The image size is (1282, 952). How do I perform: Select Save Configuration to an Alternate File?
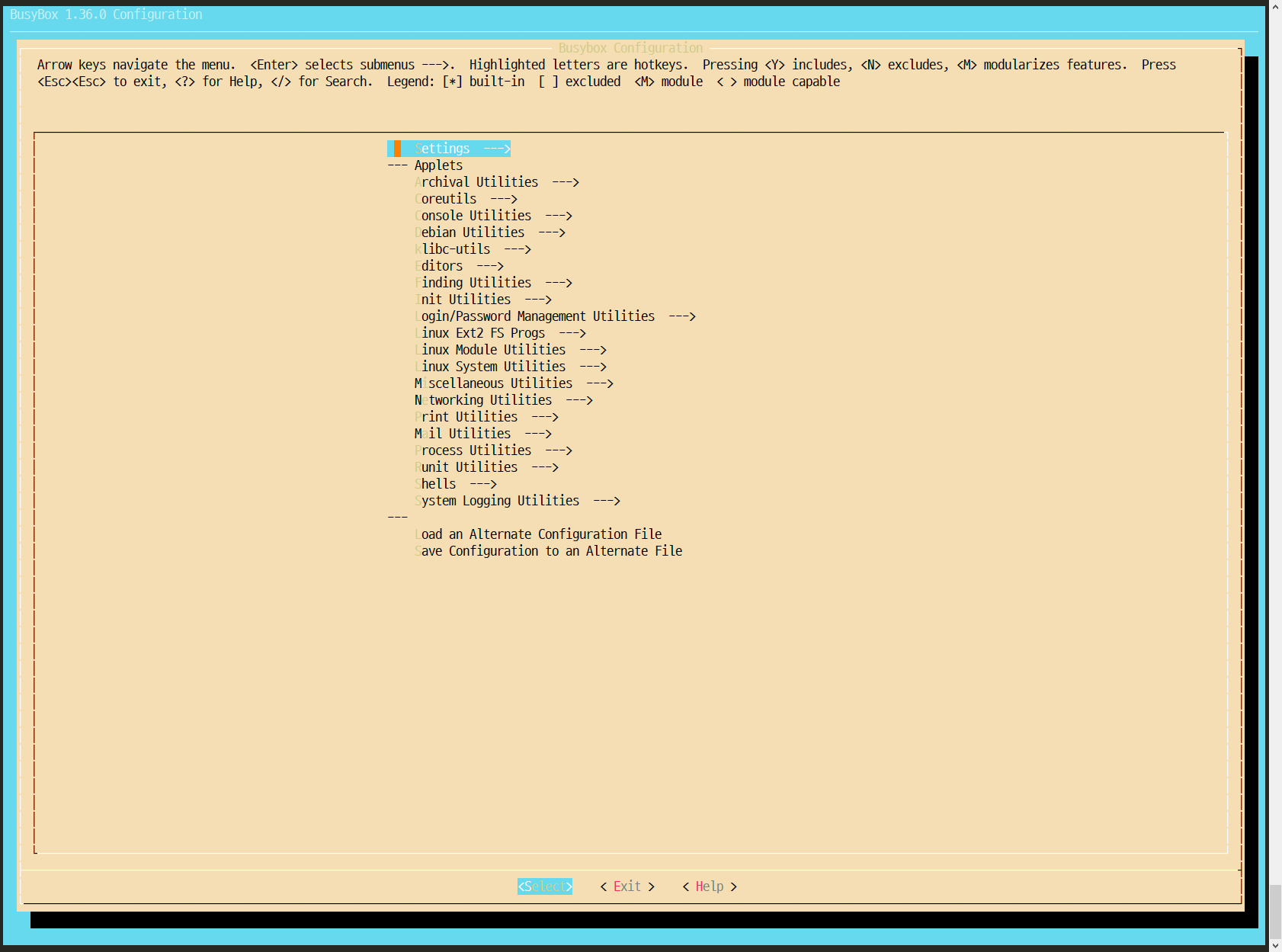(549, 551)
